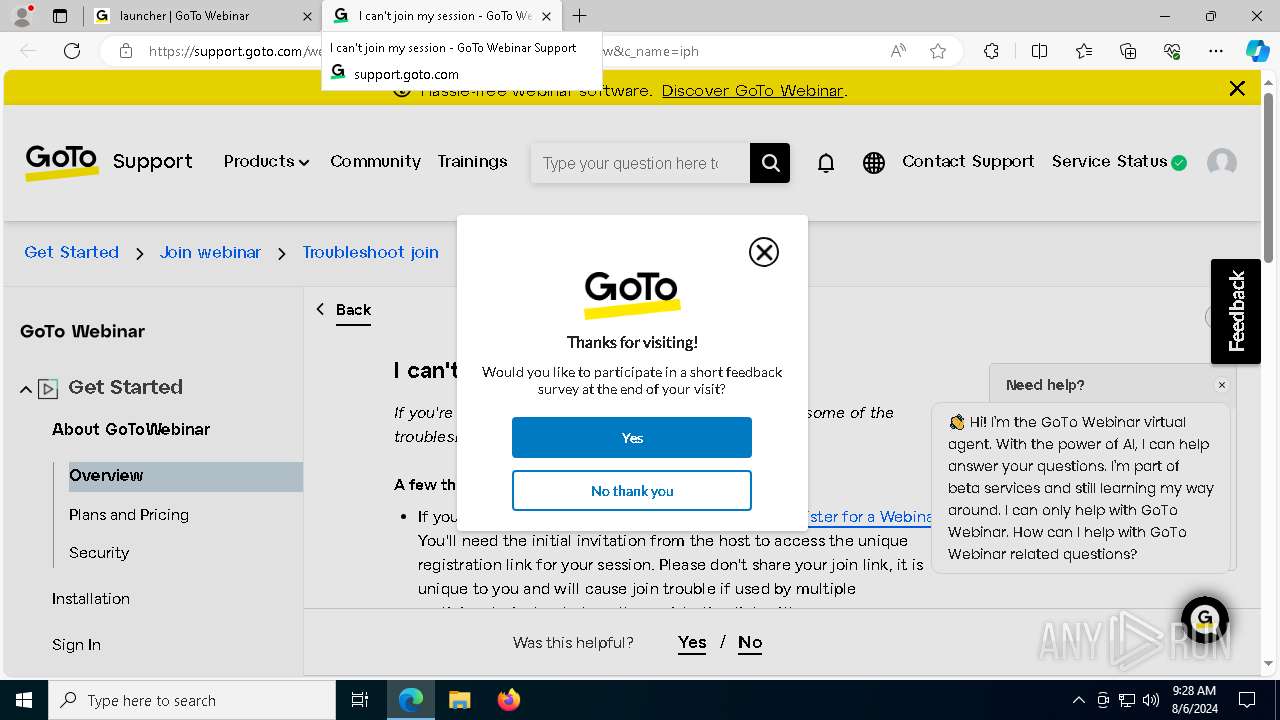Open Community menu item
Screen dimensions: 1280x720
(x=375, y=161)
